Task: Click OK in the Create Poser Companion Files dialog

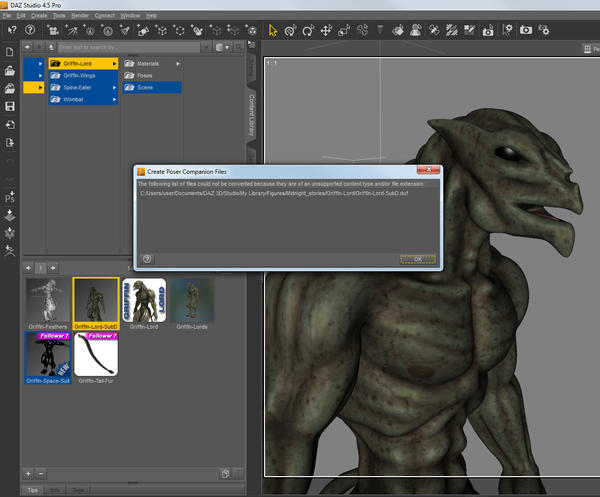Action: [x=417, y=258]
